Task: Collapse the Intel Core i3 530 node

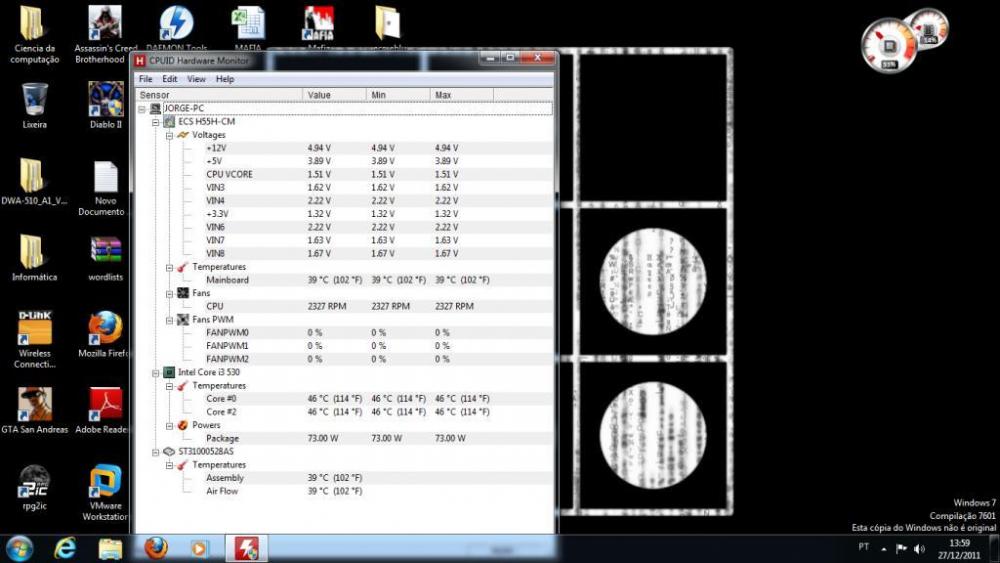Action: 156,372
